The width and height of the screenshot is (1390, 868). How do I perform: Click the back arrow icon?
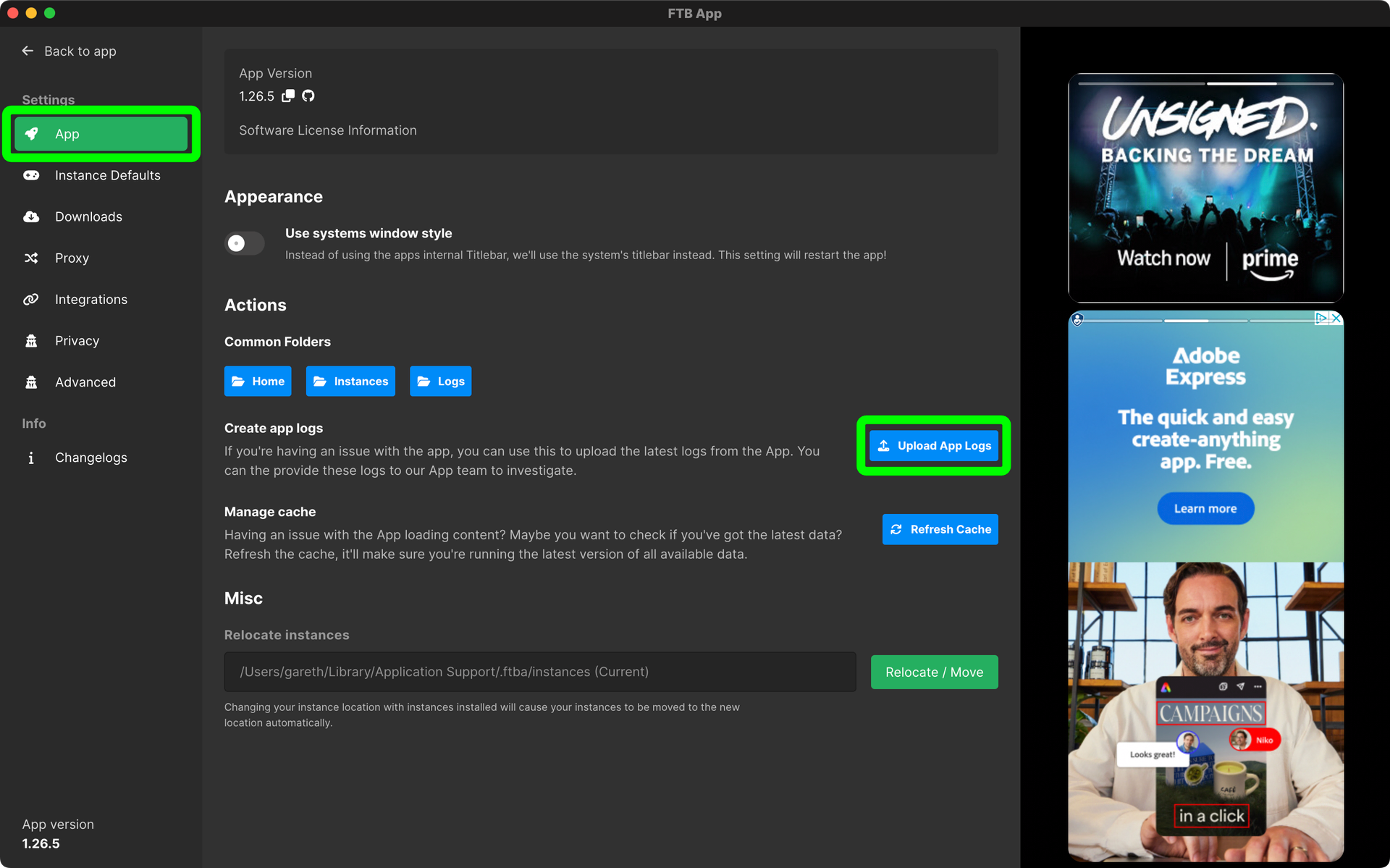(x=28, y=51)
